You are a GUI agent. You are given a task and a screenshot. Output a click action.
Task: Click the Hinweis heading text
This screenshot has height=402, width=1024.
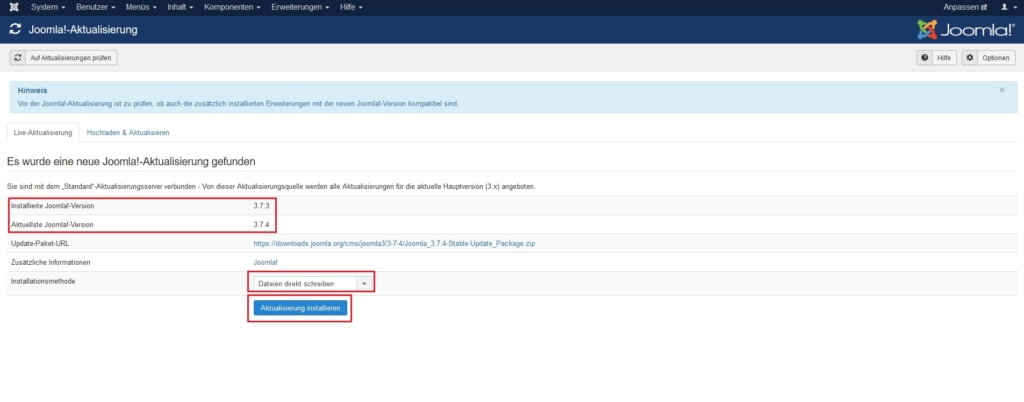click(32, 91)
